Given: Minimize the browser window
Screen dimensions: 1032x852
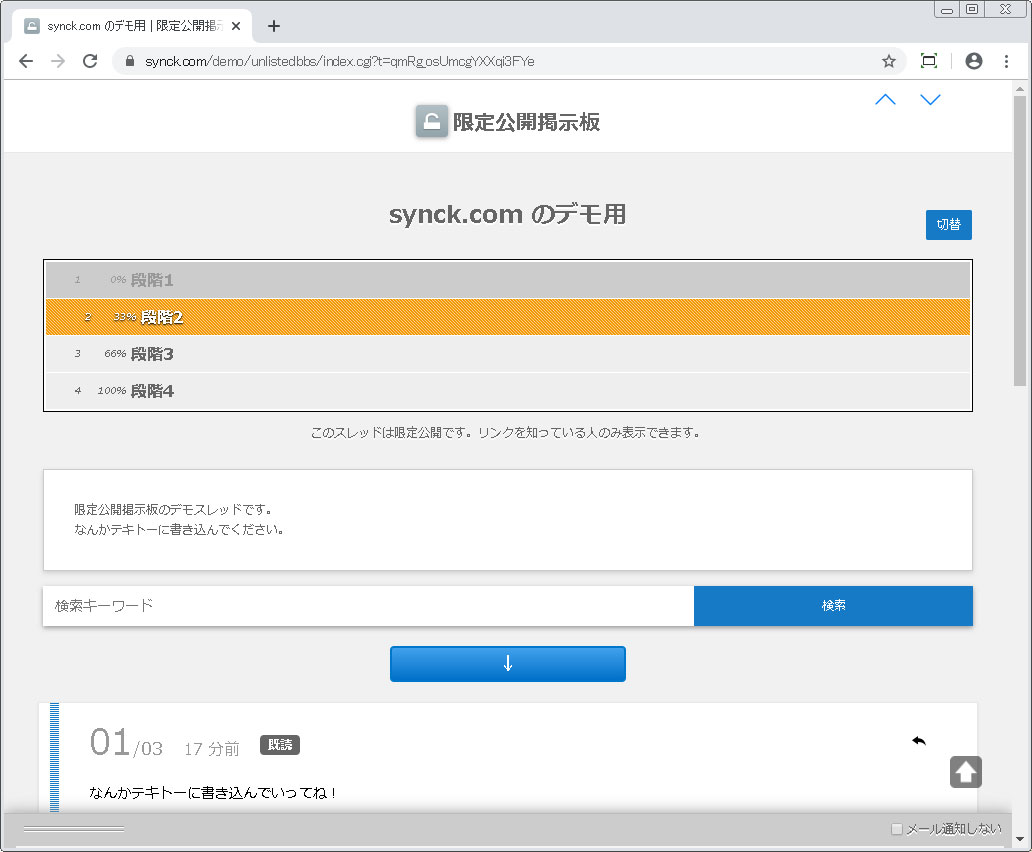Looking at the screenshot, I should [947, 9].
